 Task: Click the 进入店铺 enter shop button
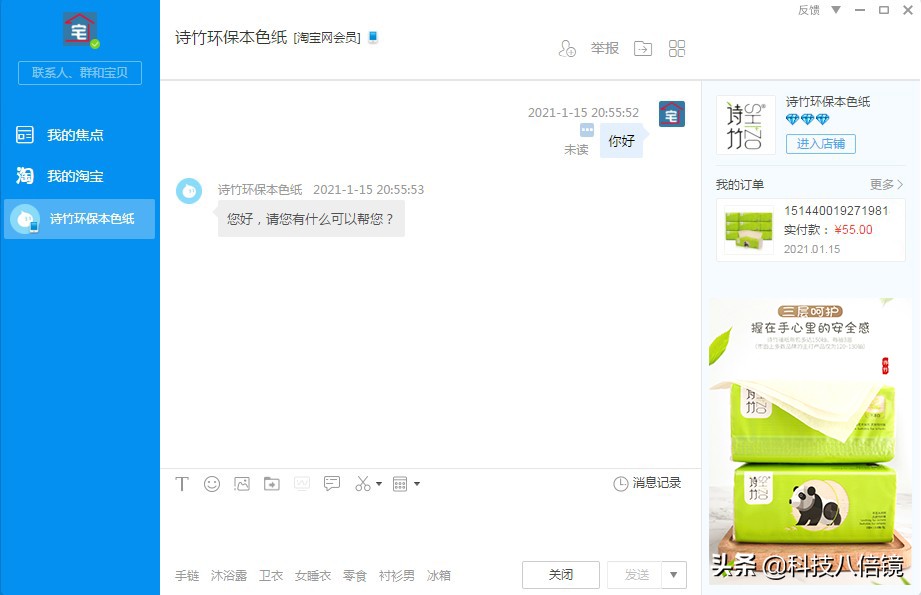(820, 143)
